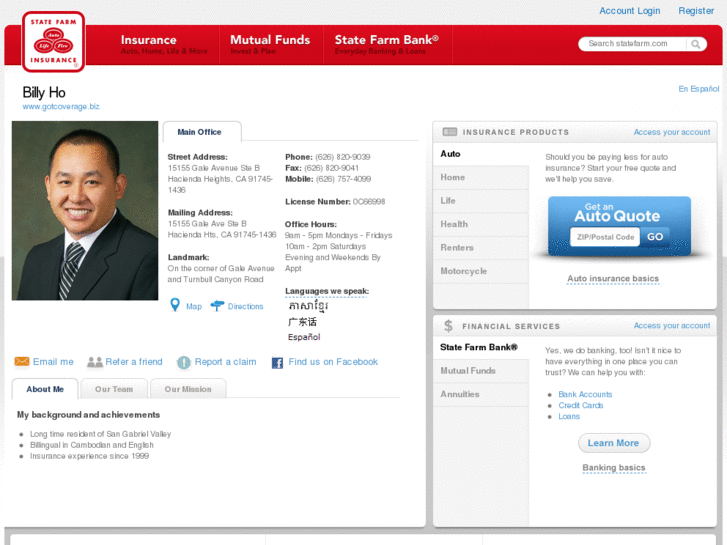Image resolution: width=727 pixels, height=545 pixels.
Task: Click Billy Ho's profile photo
Action: pos(85,211)
